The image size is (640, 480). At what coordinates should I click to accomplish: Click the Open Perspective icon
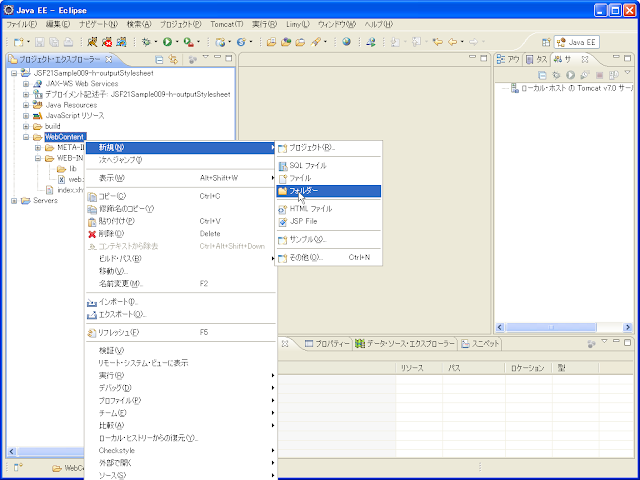pyautogui.click(x=546, y=42)
